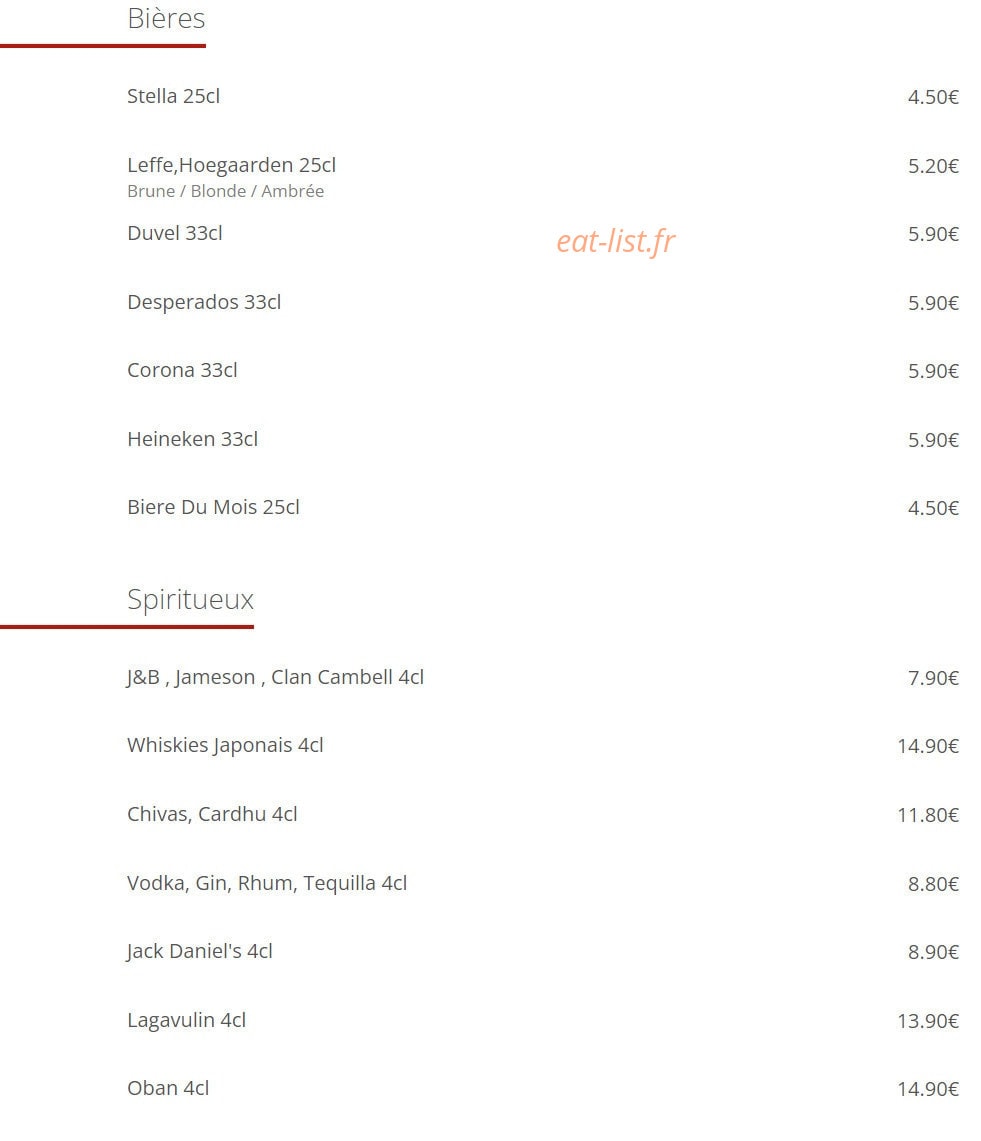
Task: Select the Oban 4cl entry
Action: (168, 1088)
